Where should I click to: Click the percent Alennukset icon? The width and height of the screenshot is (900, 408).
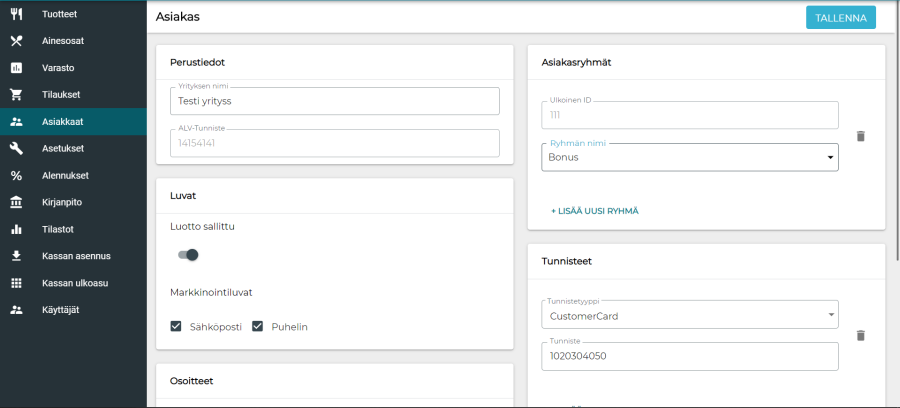tap(16, 175)
